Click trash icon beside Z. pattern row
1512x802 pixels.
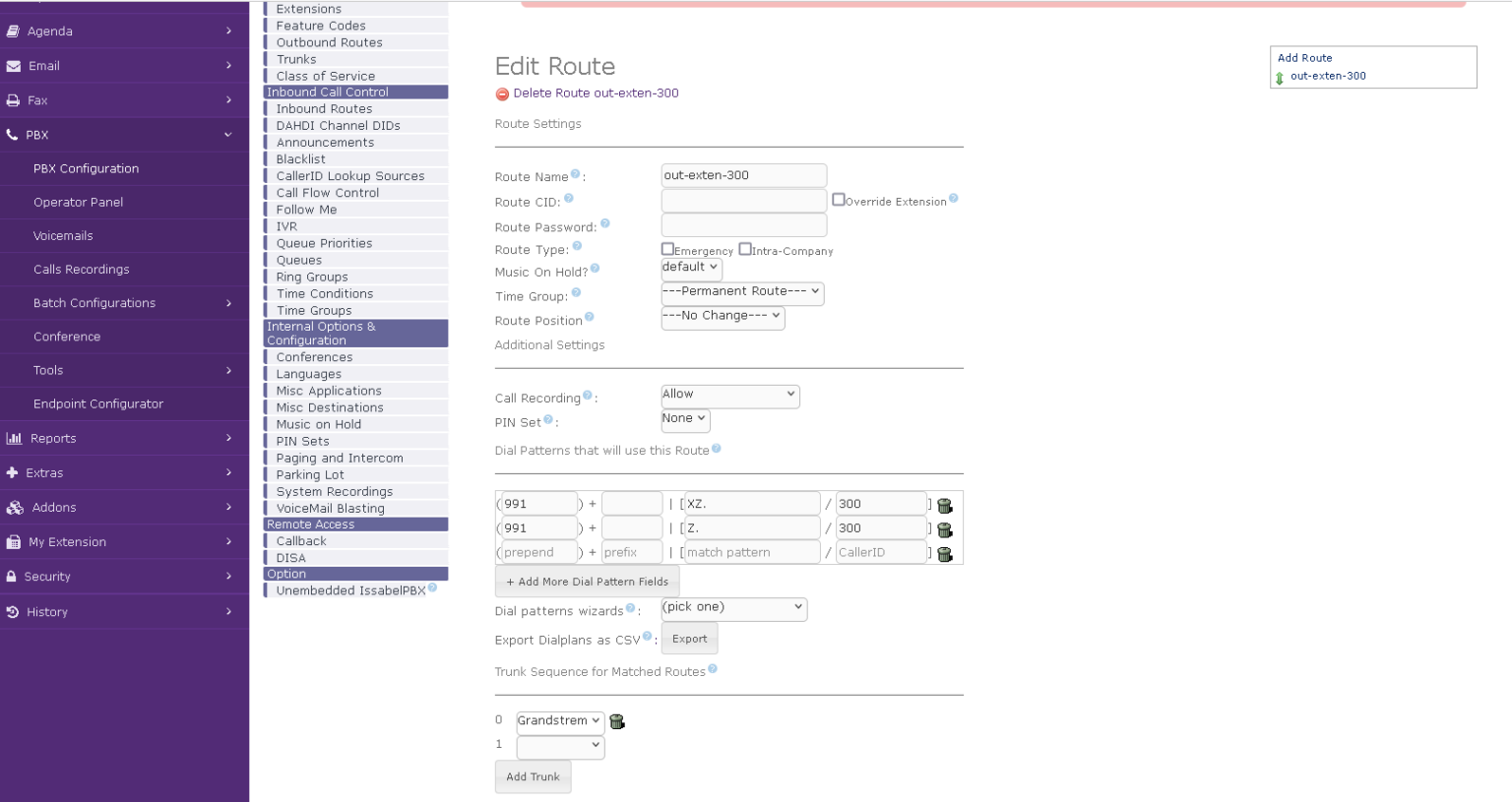point(944,530)
